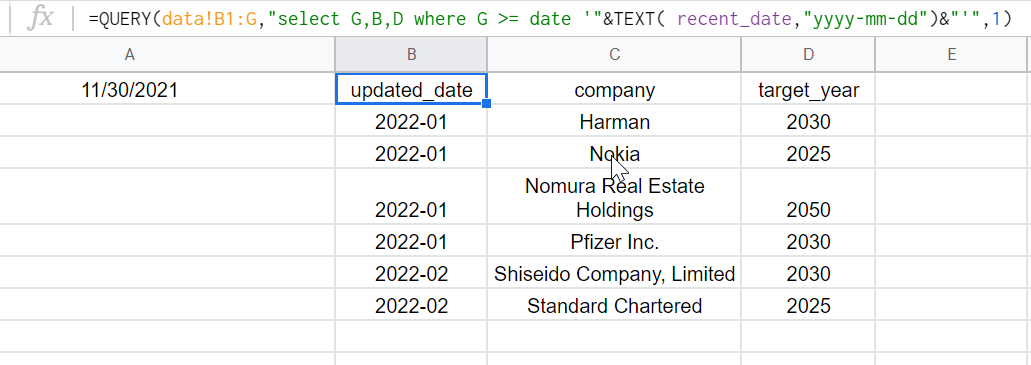Viewport: 1031px width, 365px height.
Task: Click the Standard Chartered cell
Action: 614,304
